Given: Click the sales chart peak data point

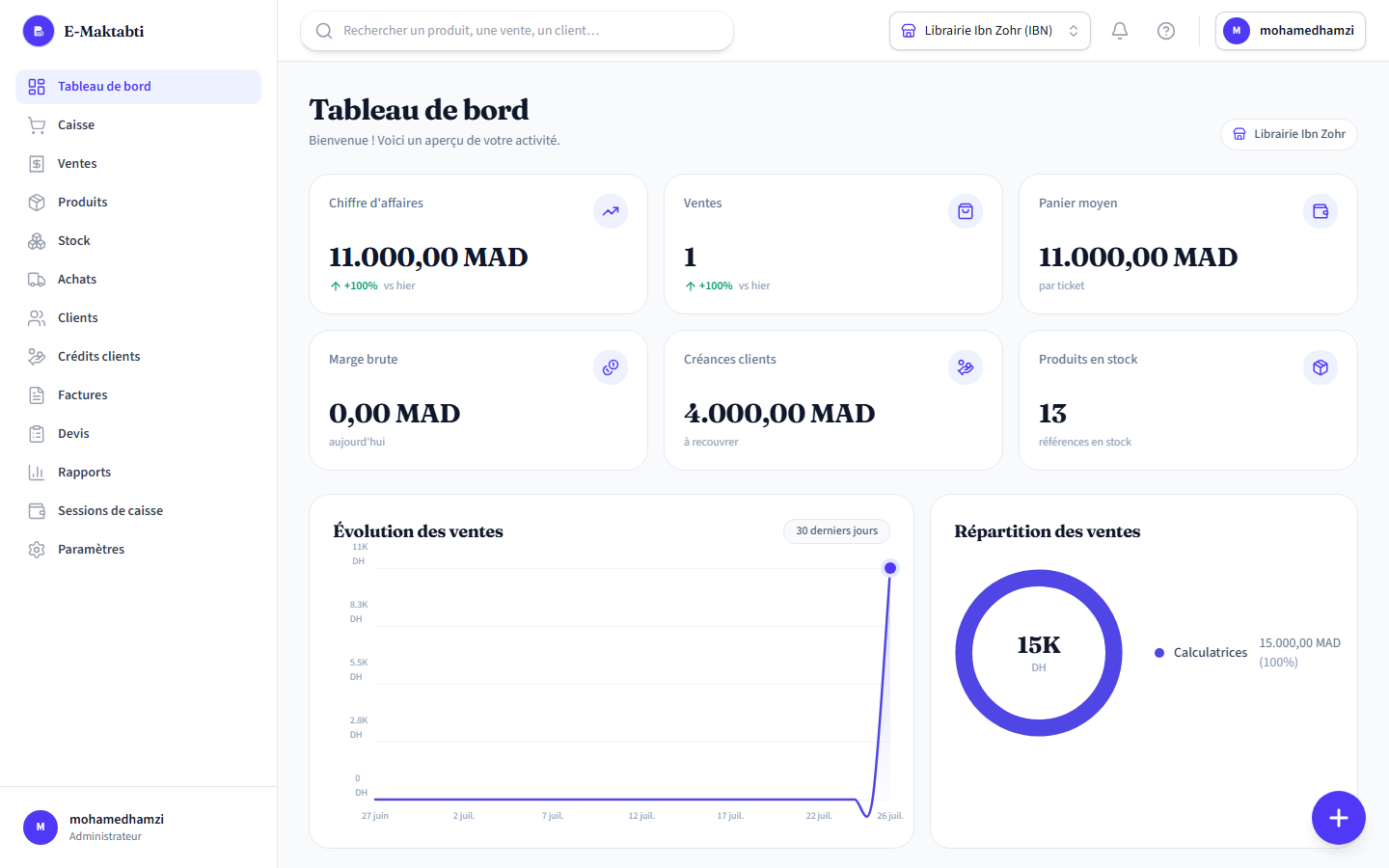Looking at the screenshot, I should 890,568.
